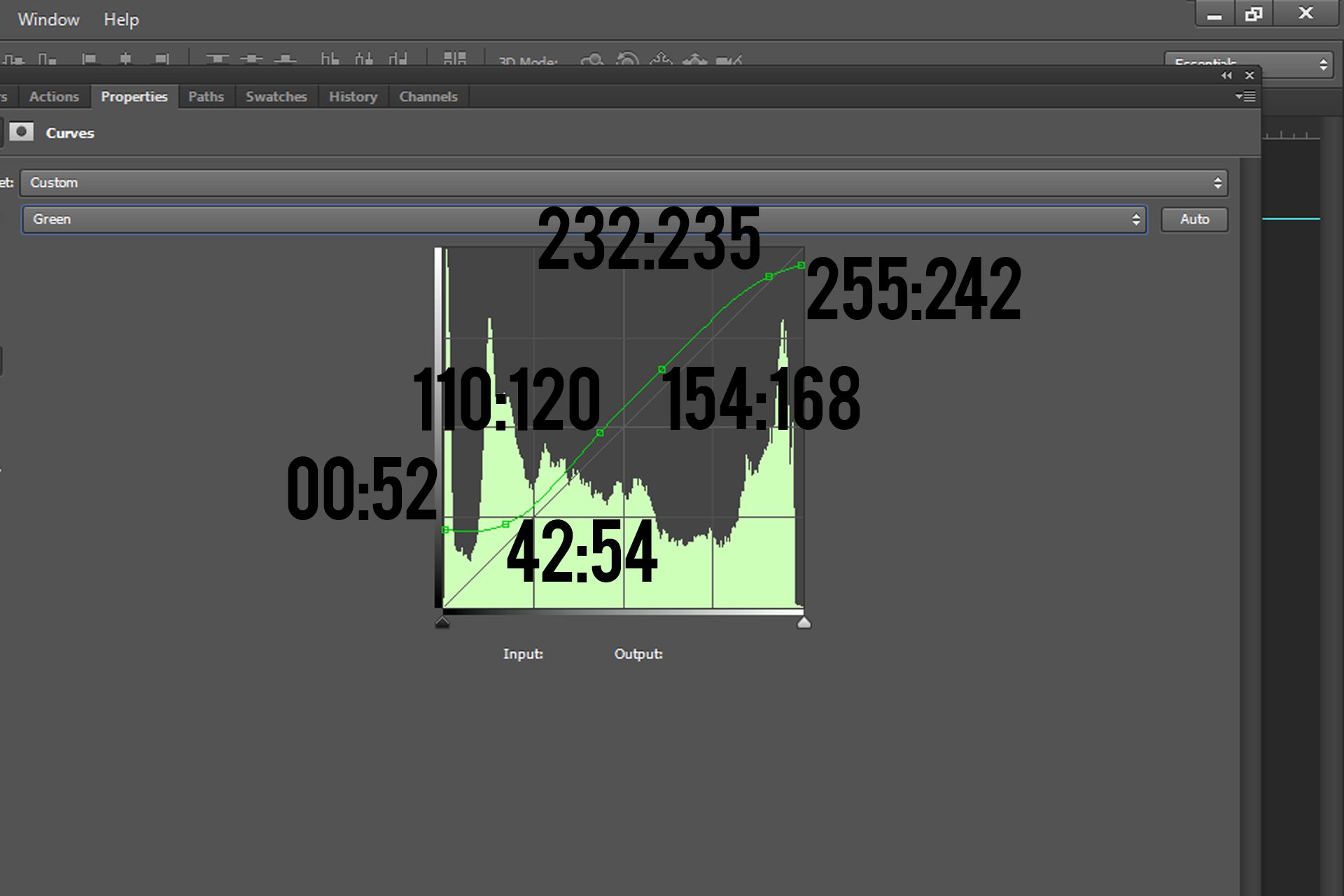1344x896 pixels.
Task: Close the Properties panel group
Action: tap(1249, 76)
